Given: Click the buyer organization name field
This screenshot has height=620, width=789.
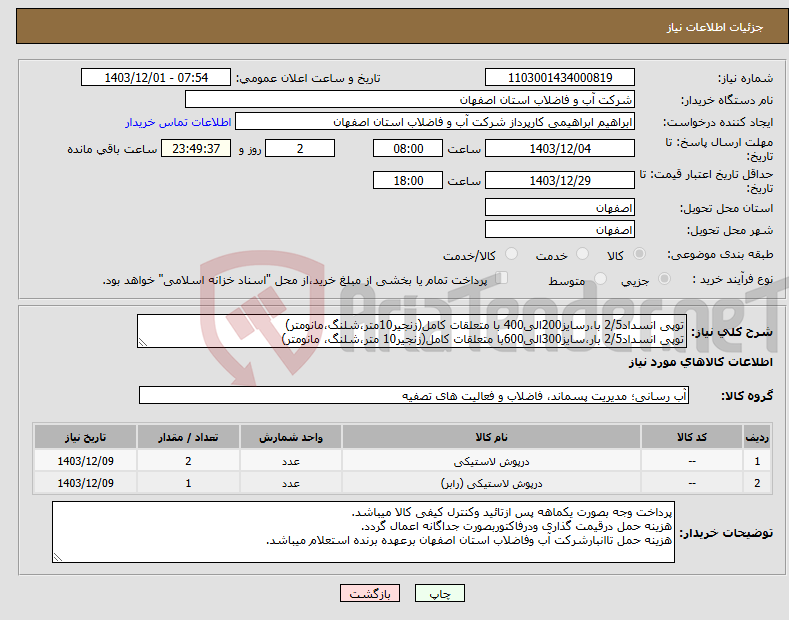Looking at the screenshot, I should (x=410, y=100).
